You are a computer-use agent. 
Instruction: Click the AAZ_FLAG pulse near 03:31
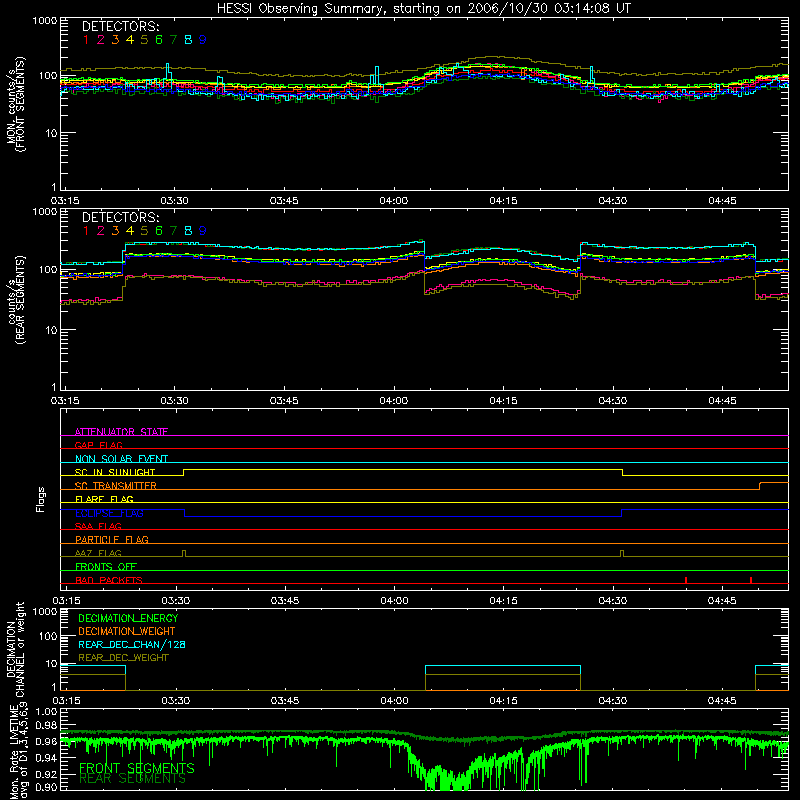pyautogui.click(x=184, y=554)
